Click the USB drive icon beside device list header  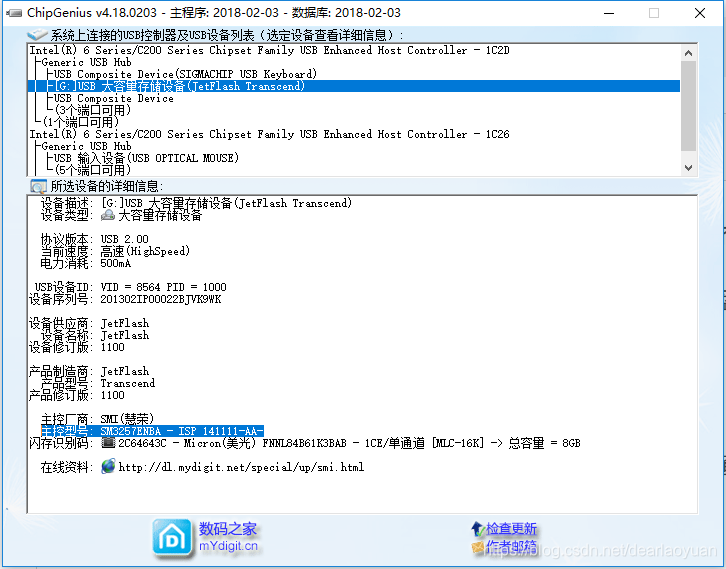pyautogui.click(x=37, y=35)
